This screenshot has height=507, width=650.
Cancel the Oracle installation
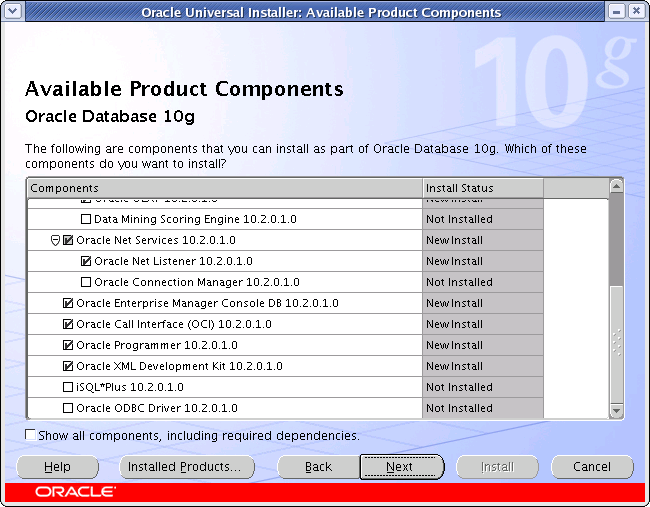[592, 467]
